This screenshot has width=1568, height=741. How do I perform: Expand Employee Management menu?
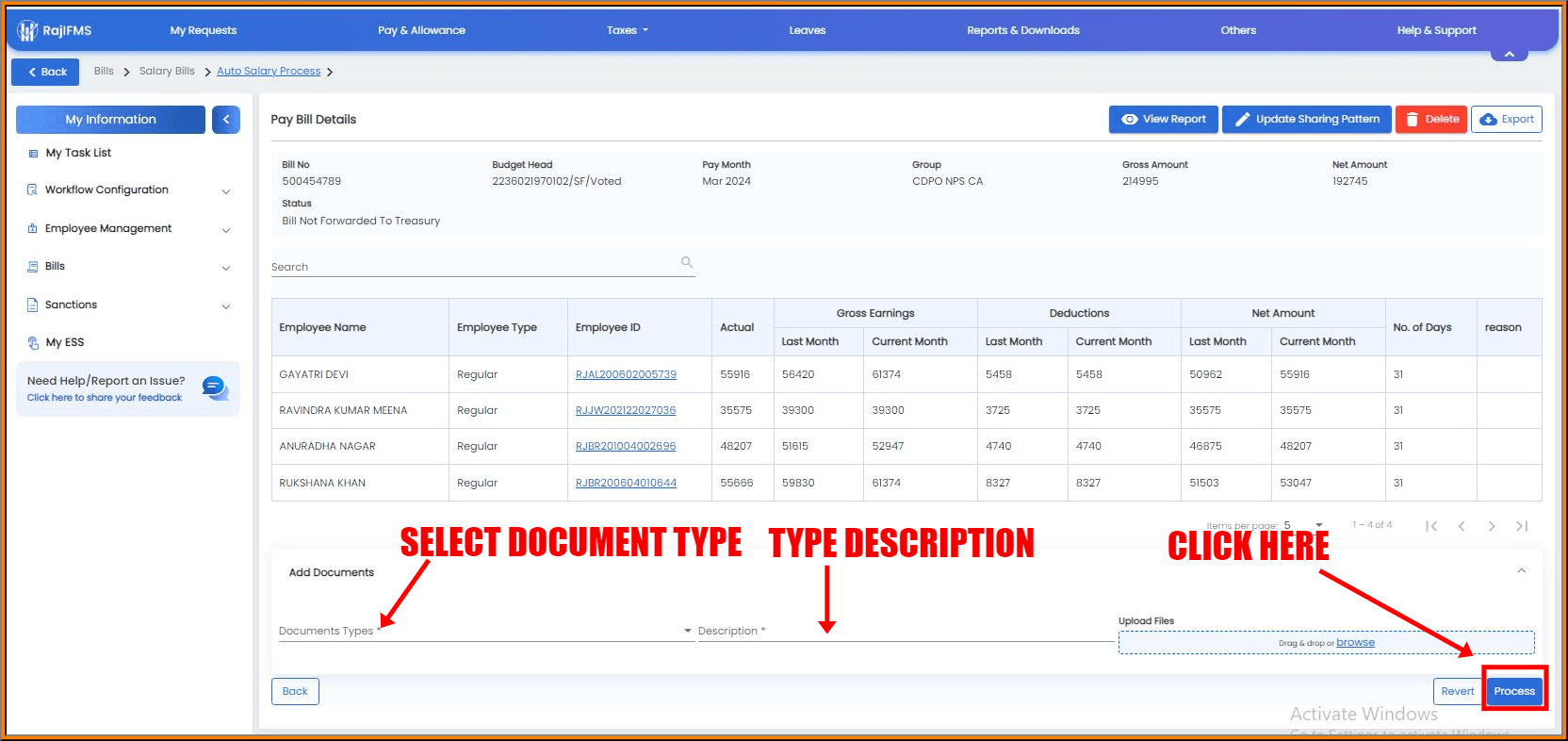(x=226, y=230)
